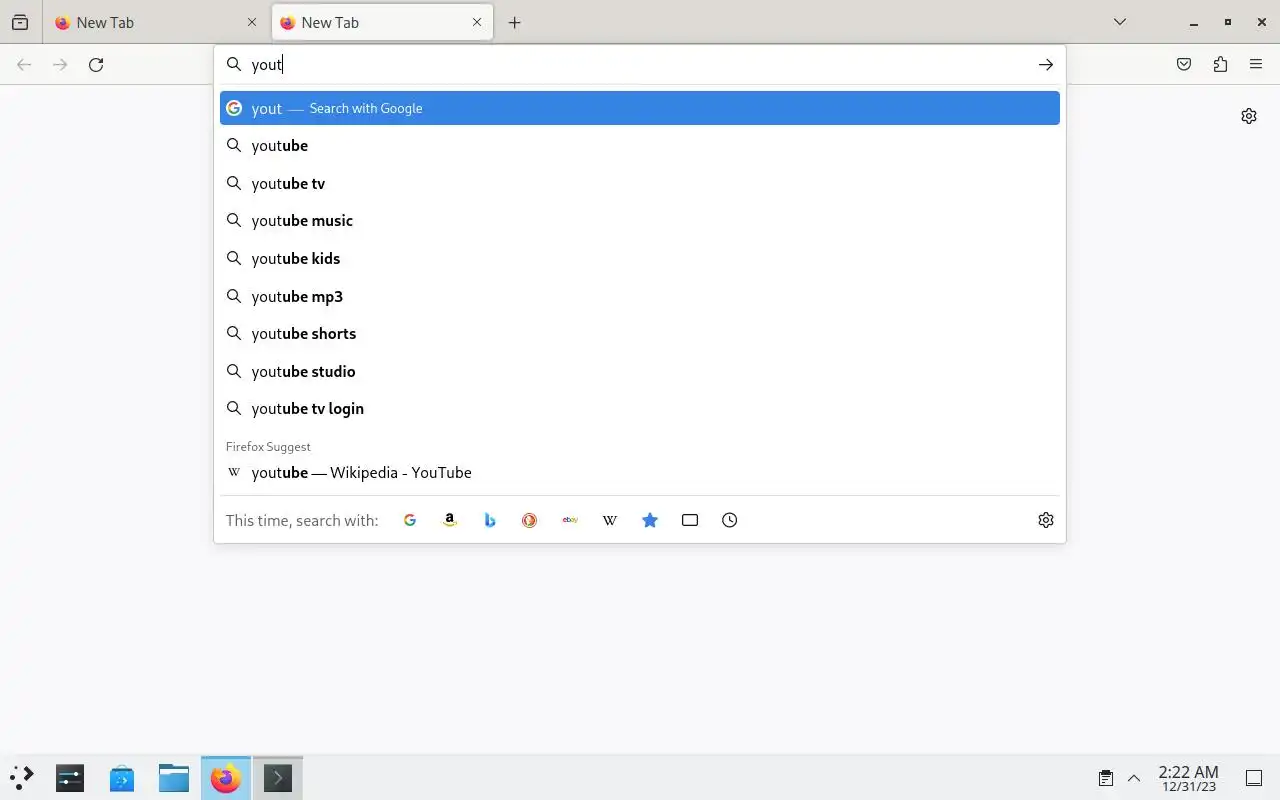Select the second New Tab
1280x800 pixels.
pos(382,22)
